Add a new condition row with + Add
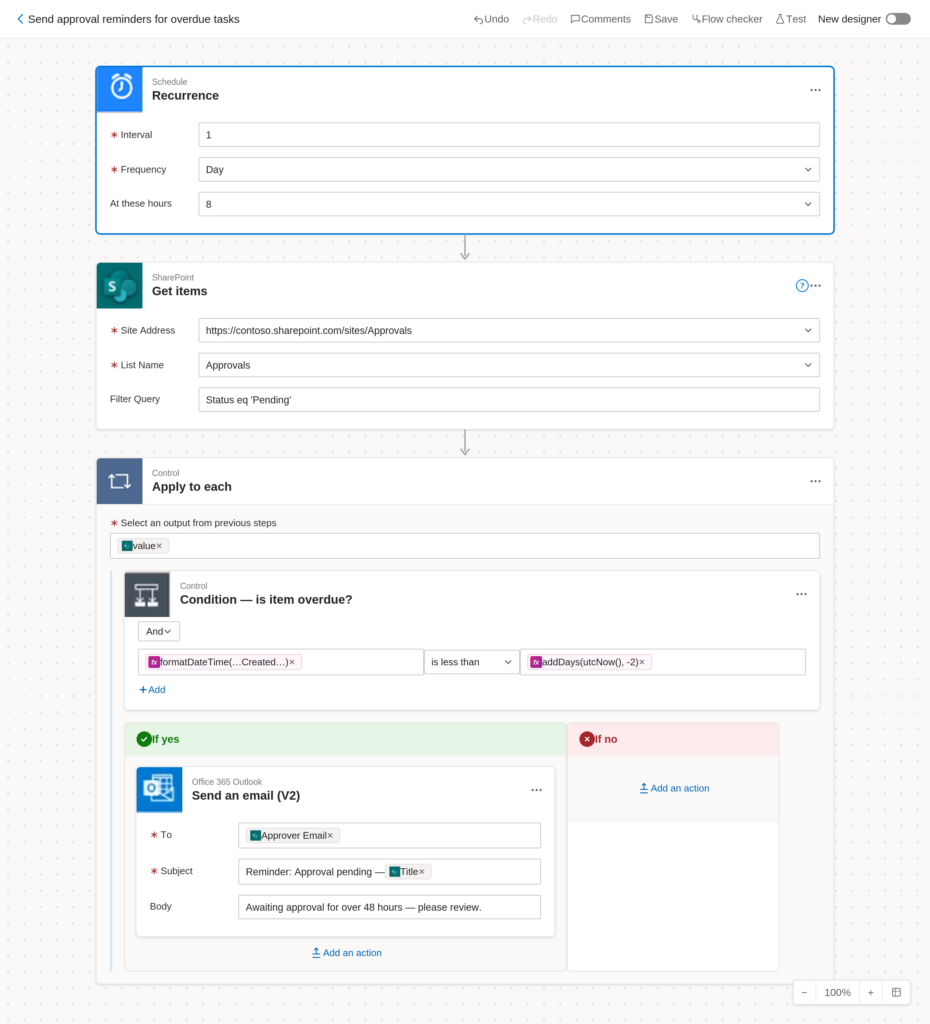Image resolution: width=930 pixels, height=1024 pixels. 152,690
